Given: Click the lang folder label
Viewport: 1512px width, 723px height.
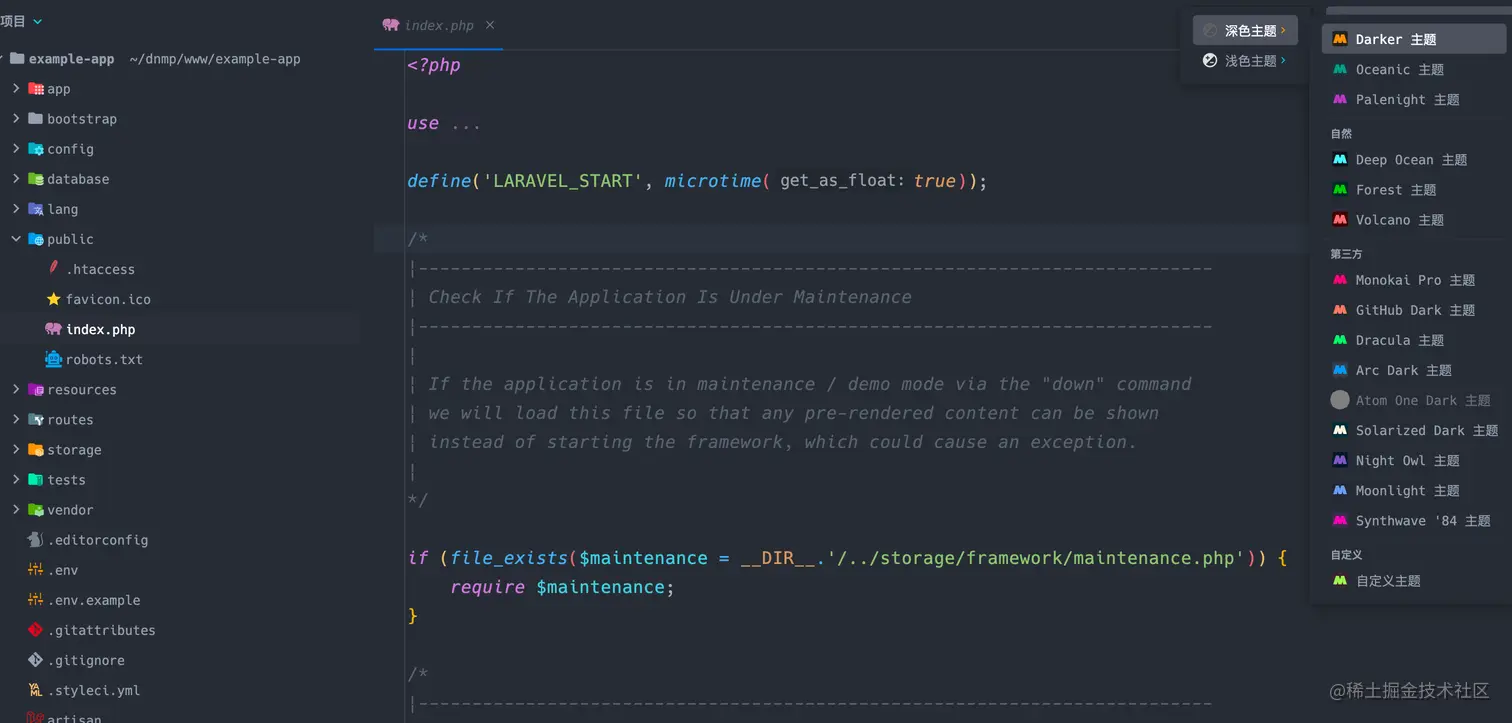Looking at the screenshot, I should click(x=62, y=209).
